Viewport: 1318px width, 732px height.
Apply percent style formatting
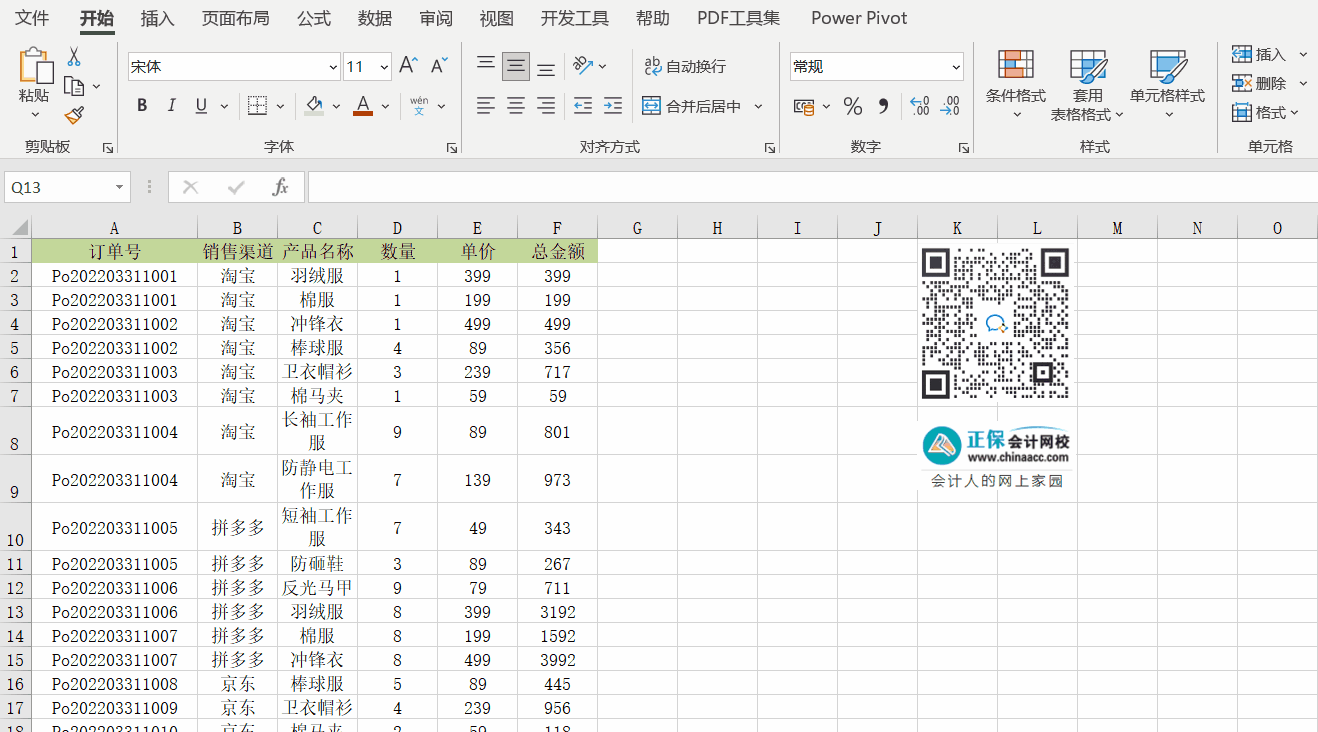[853, 106]
